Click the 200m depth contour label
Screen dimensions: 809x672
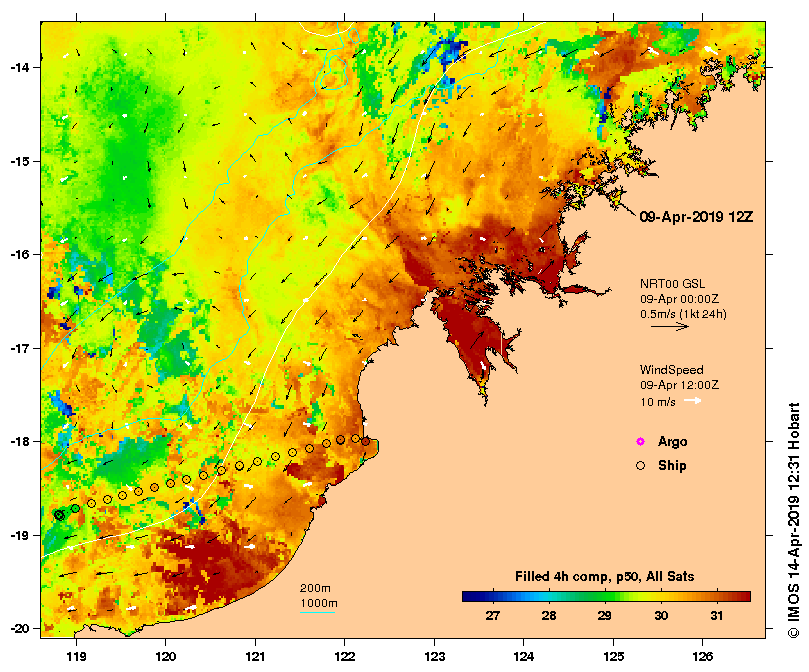click(315, 588)
